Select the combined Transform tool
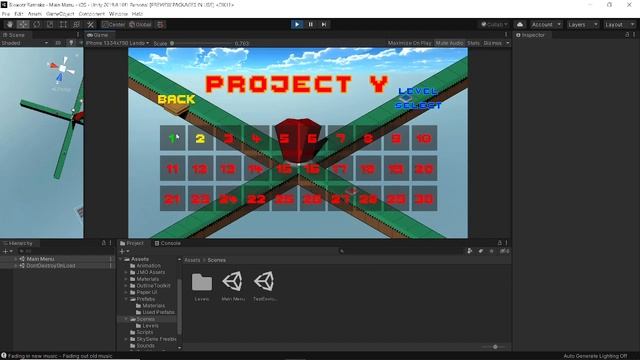640x360 pixels. point(77,24)
